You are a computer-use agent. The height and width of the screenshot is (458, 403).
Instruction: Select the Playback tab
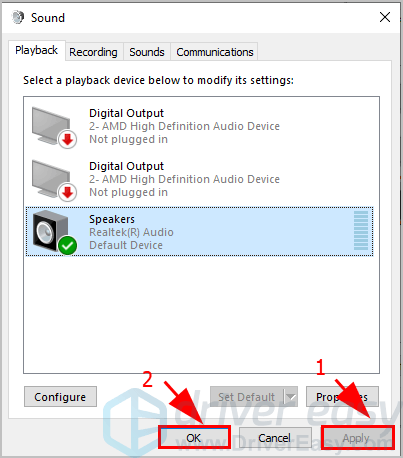(x=37, y=50)
